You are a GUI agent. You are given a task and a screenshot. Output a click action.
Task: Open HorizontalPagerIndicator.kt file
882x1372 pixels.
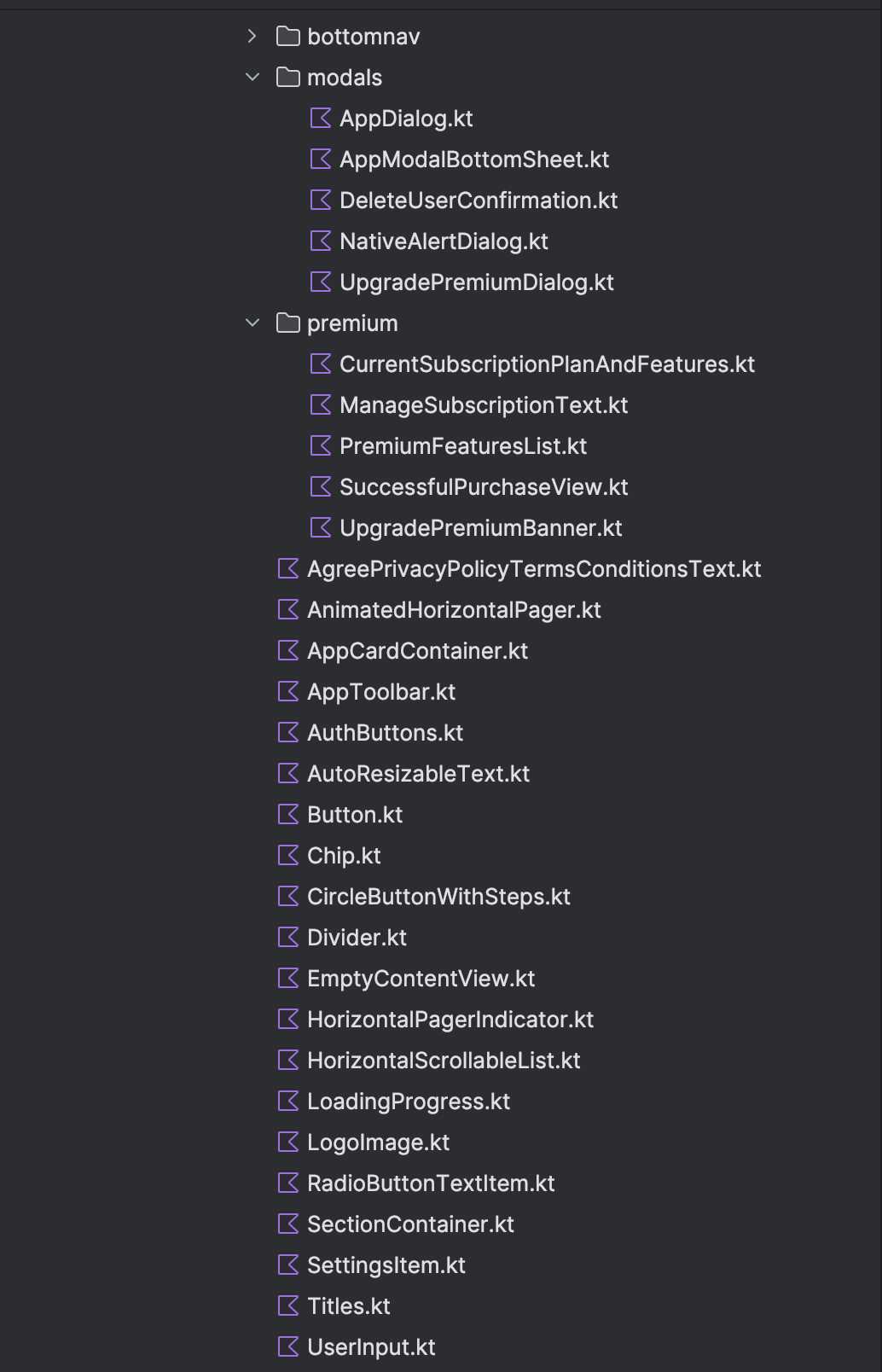click(450, 1020)
